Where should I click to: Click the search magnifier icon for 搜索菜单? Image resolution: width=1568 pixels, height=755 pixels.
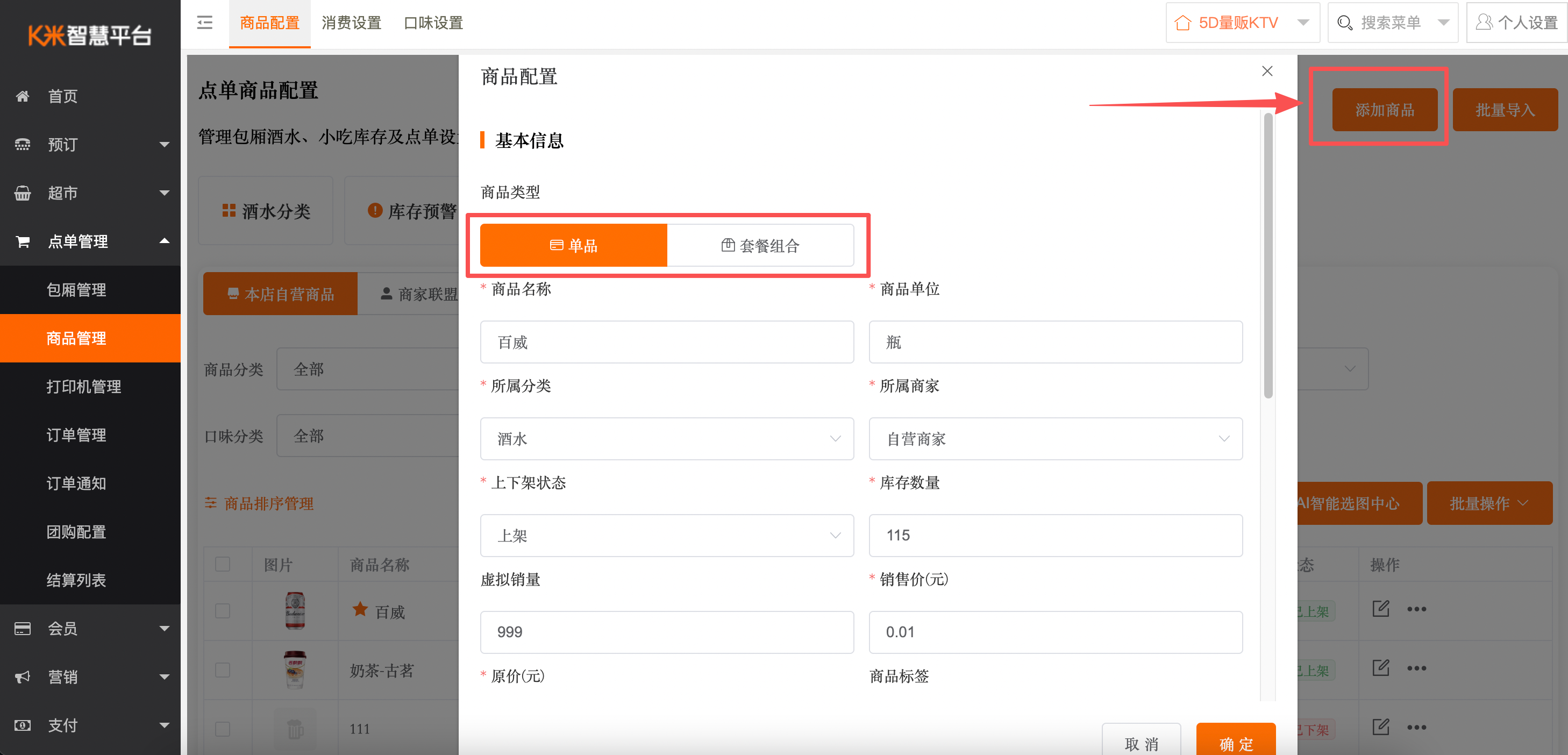pos(1345,23)
